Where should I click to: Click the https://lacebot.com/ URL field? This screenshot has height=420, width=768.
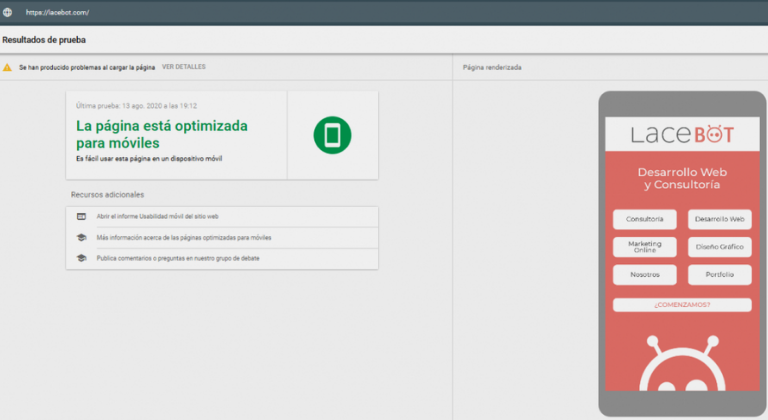click(x=57, y=12)
